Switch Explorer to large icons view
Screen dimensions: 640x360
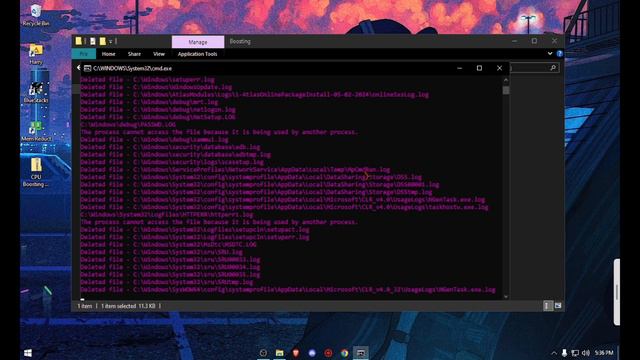click(x=558, y=306)
